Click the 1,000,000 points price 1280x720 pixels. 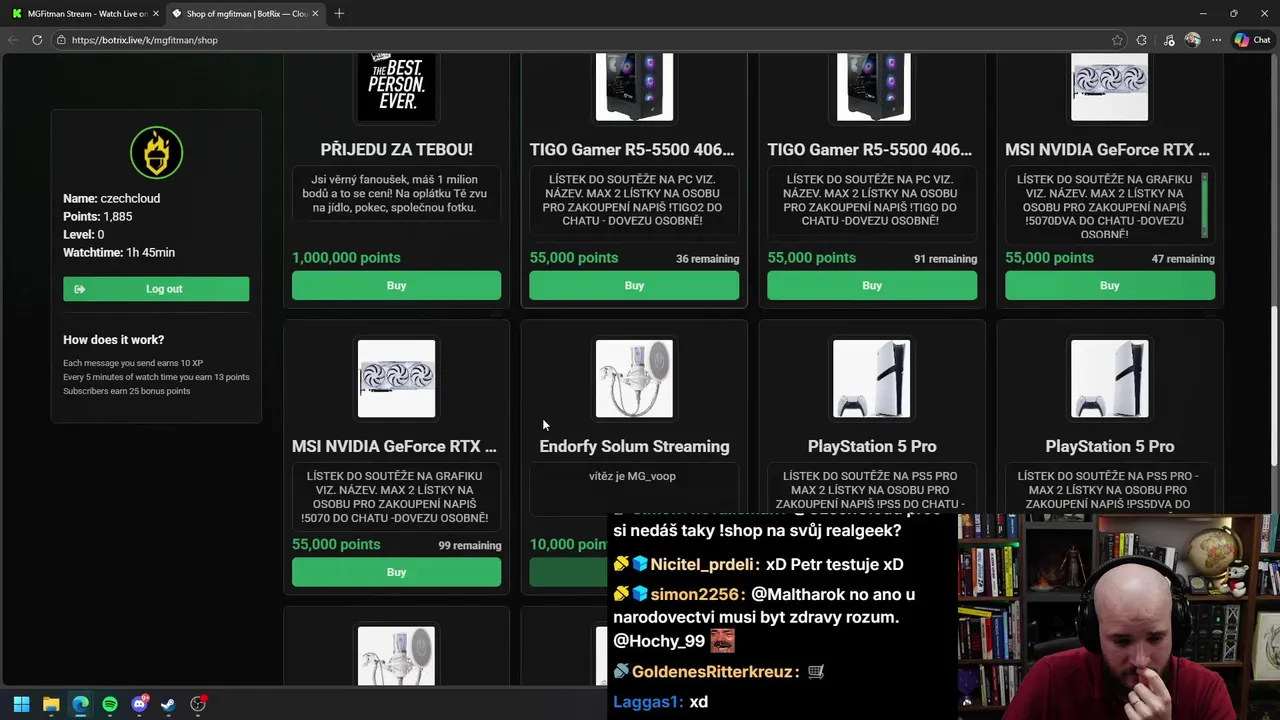coord(346,258)
